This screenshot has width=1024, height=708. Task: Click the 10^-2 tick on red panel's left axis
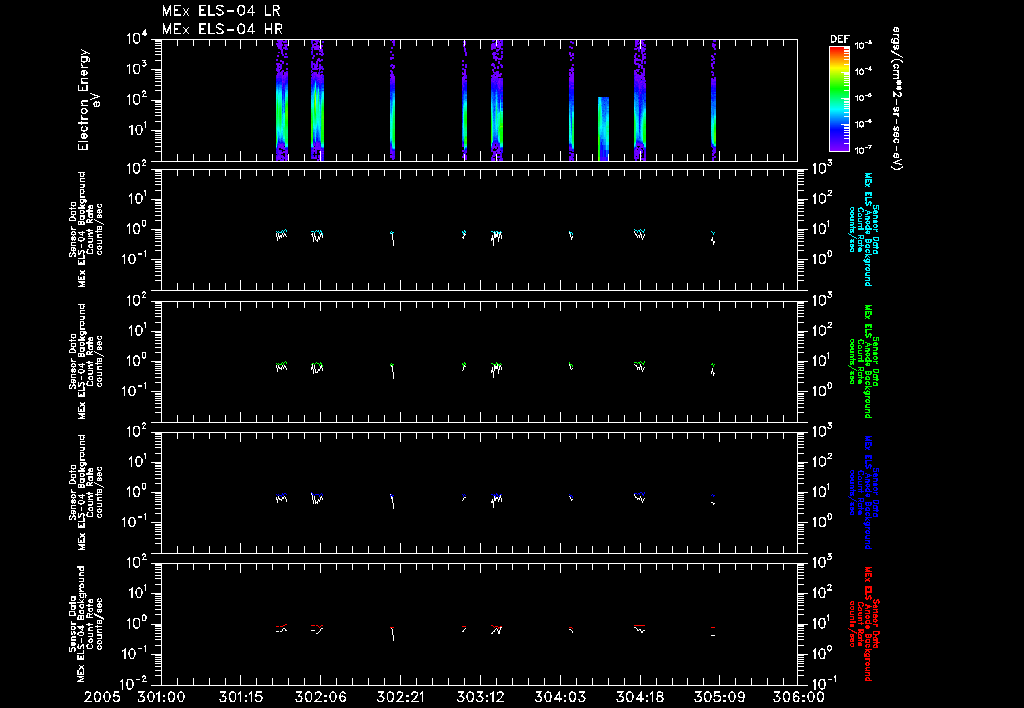[135, 683]
